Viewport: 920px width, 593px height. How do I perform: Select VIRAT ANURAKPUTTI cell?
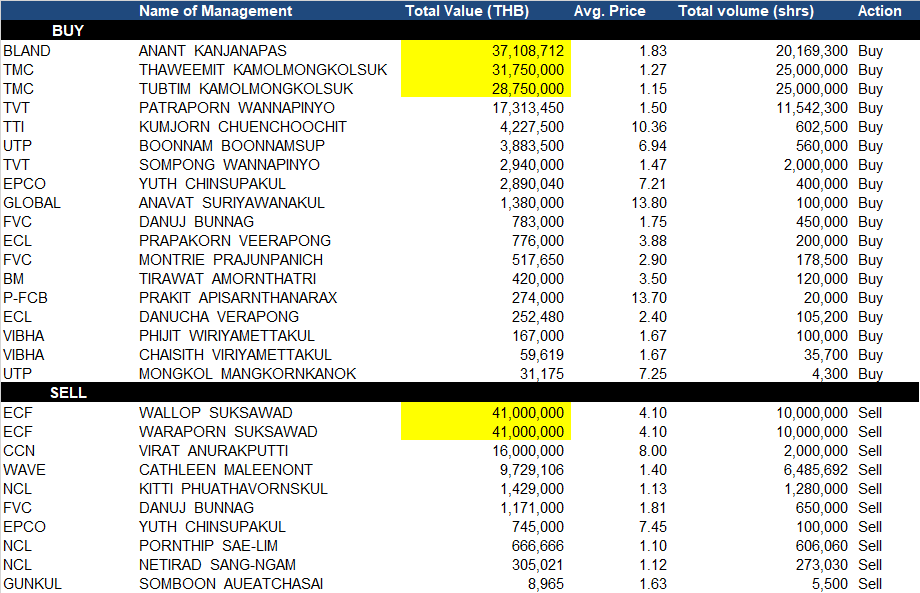pos(214,450)
